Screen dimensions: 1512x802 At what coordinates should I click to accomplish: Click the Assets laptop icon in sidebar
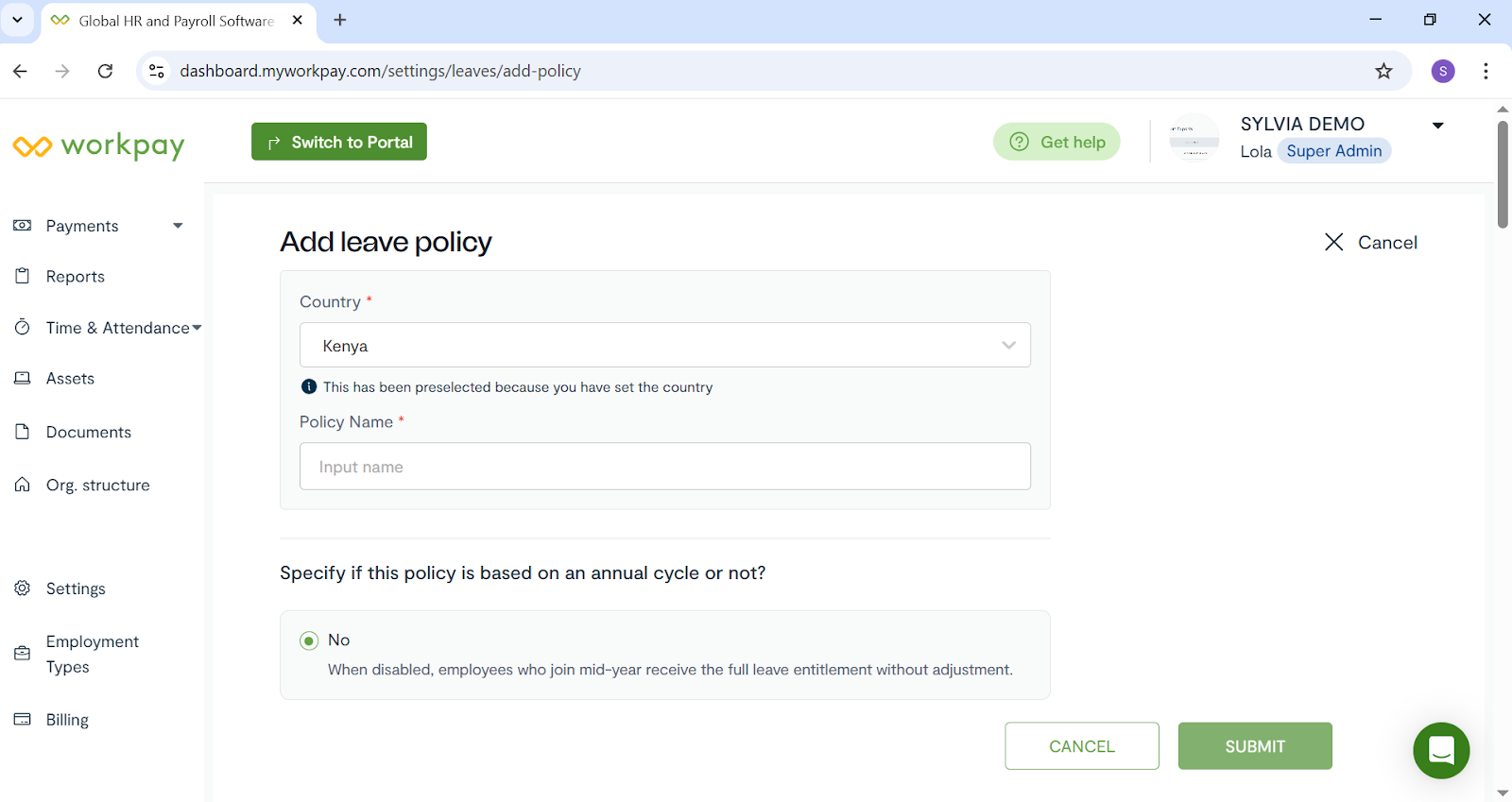click(x=23, y=378)
